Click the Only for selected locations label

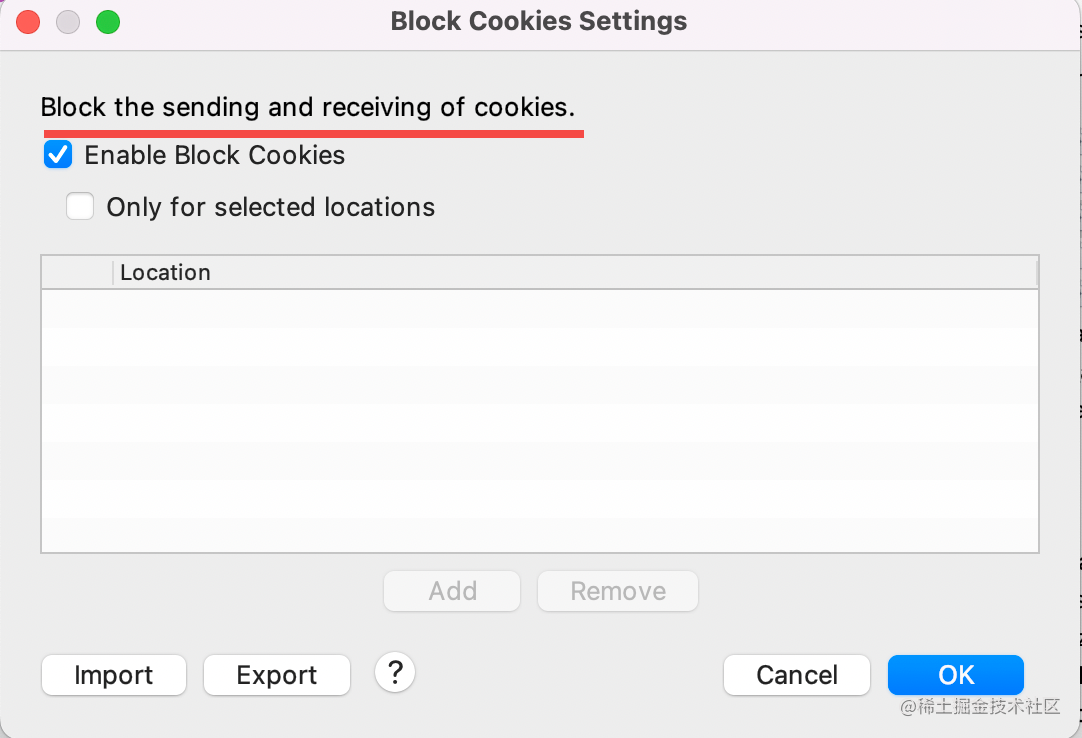tap(270, 207)
